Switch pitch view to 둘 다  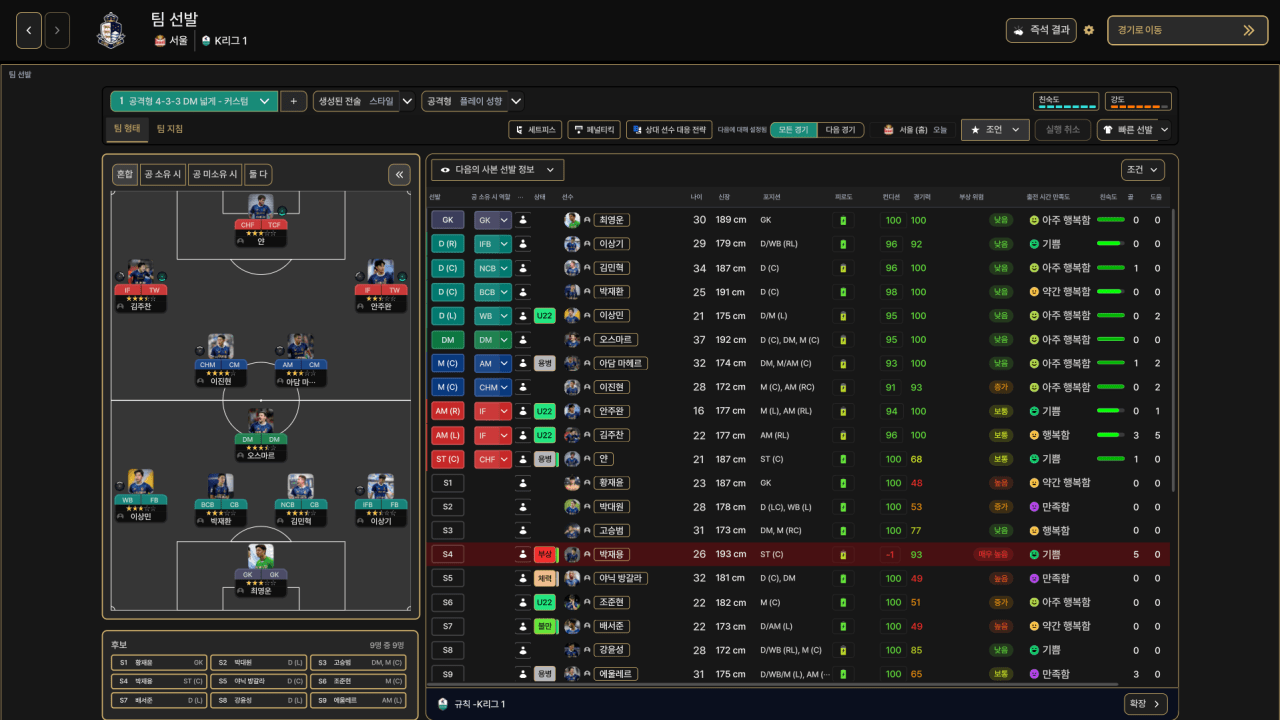(x=258, y=175)
